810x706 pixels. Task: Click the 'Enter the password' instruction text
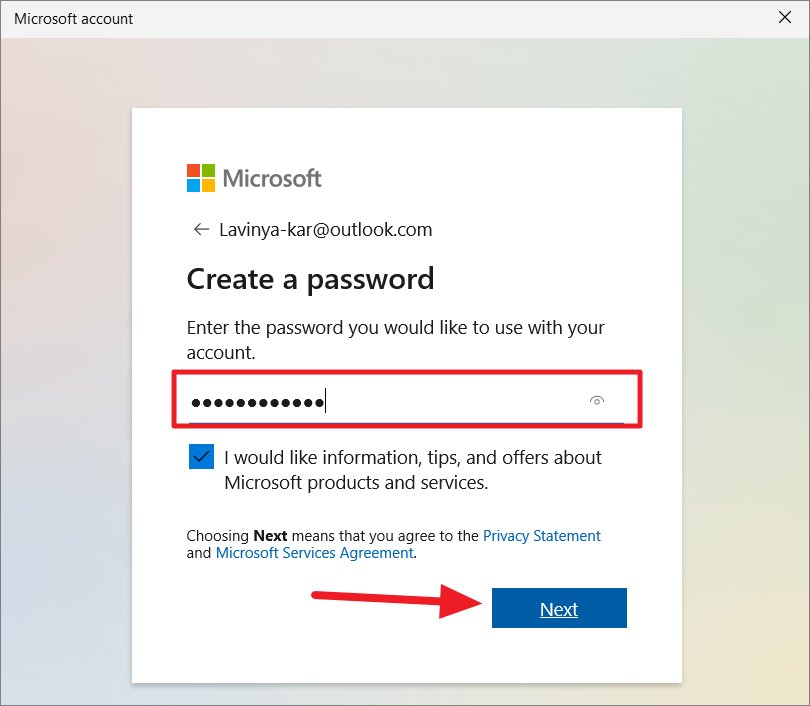coord(395,340)
